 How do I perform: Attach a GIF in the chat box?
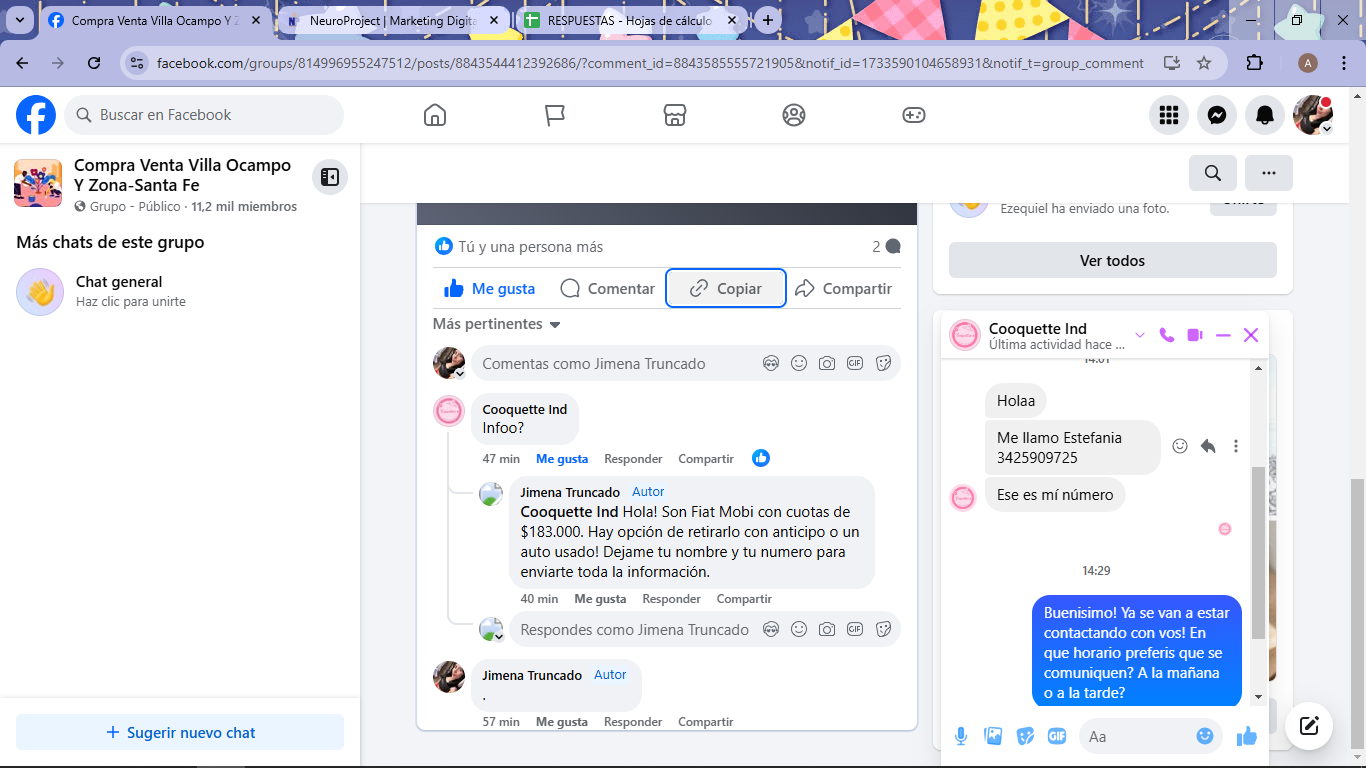1057,737
